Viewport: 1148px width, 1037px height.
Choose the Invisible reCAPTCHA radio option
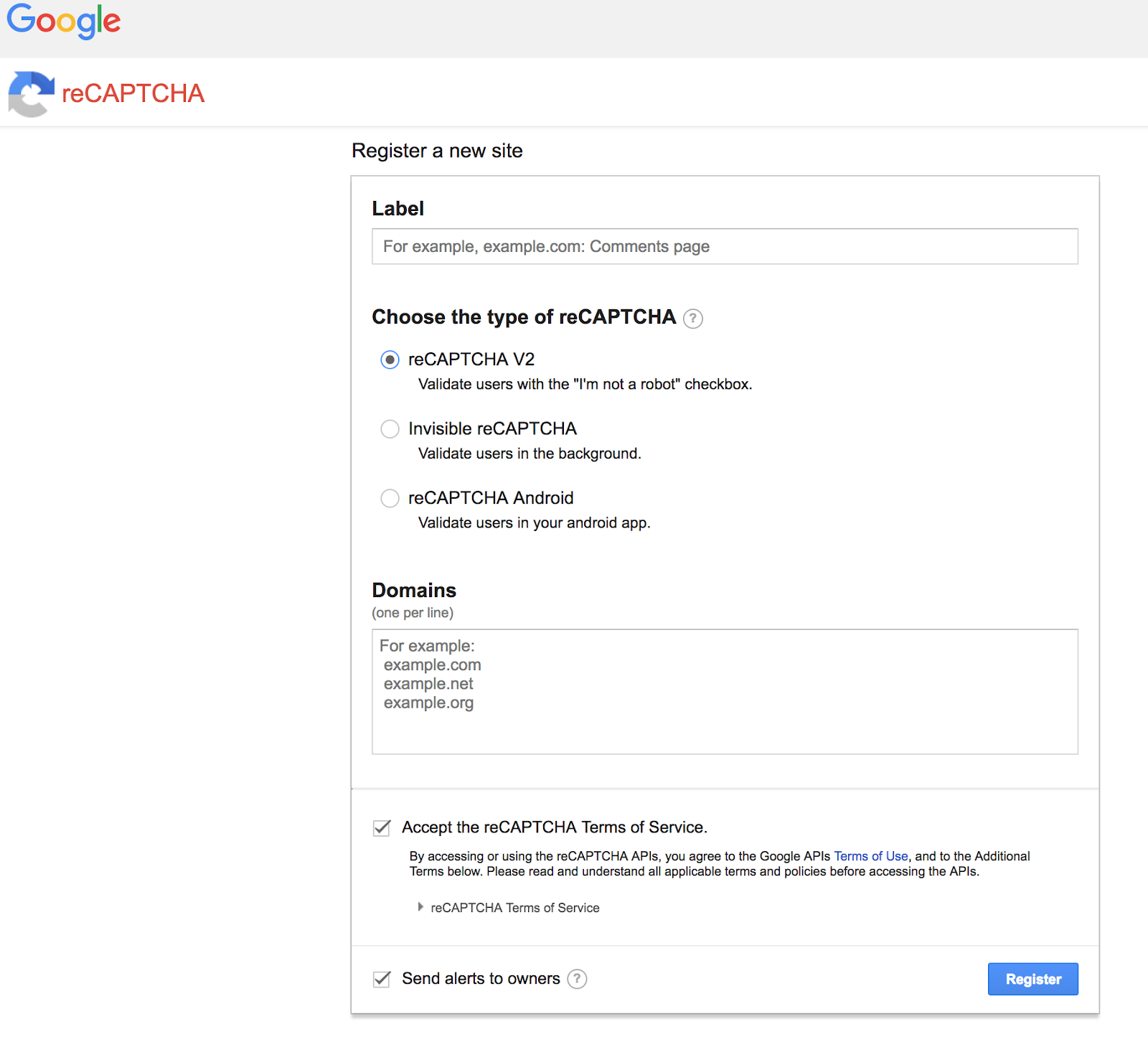pyautogui.click(x=390, y=429)
